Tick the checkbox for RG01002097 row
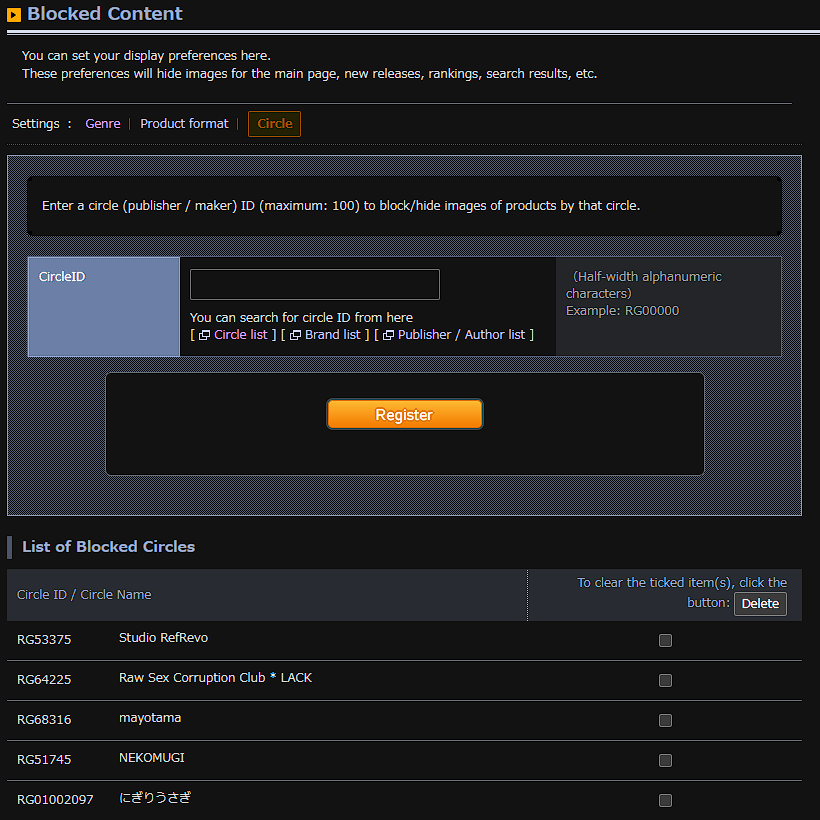This screenshot has width=820, height=820. (x=665, y=801)
